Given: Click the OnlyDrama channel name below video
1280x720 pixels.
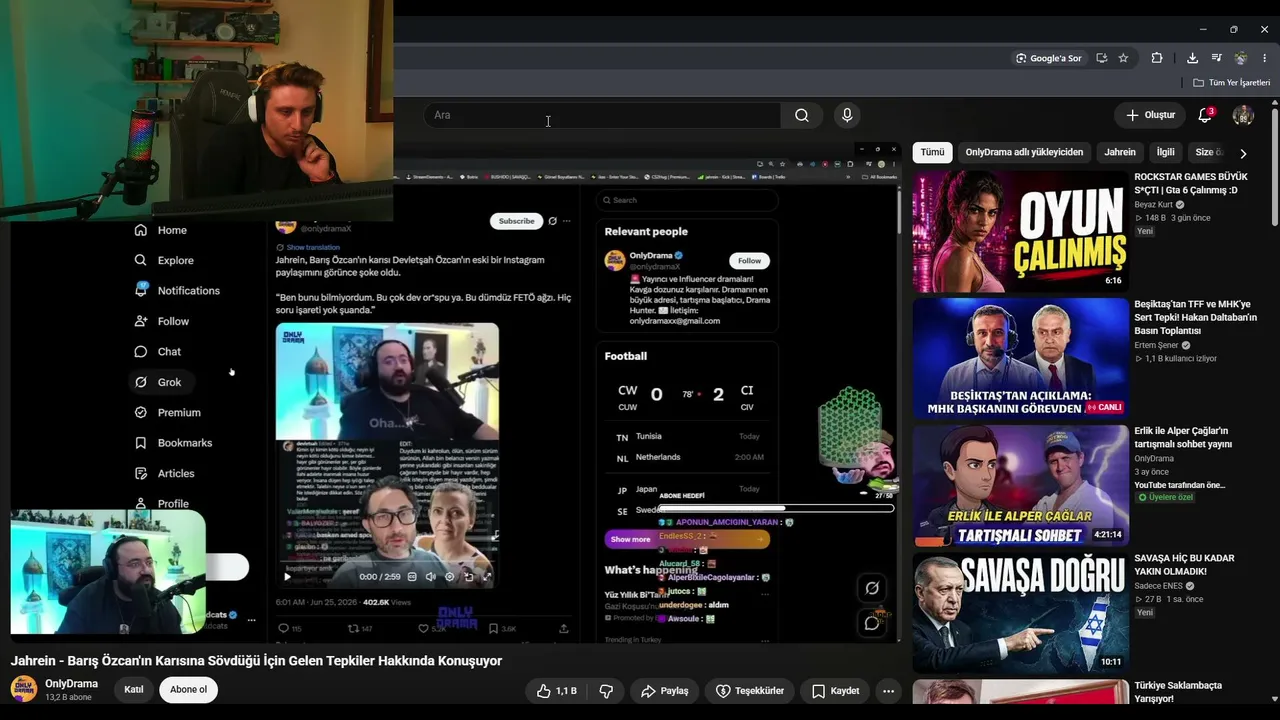Looking at the screenshot, I should [72, 684].
